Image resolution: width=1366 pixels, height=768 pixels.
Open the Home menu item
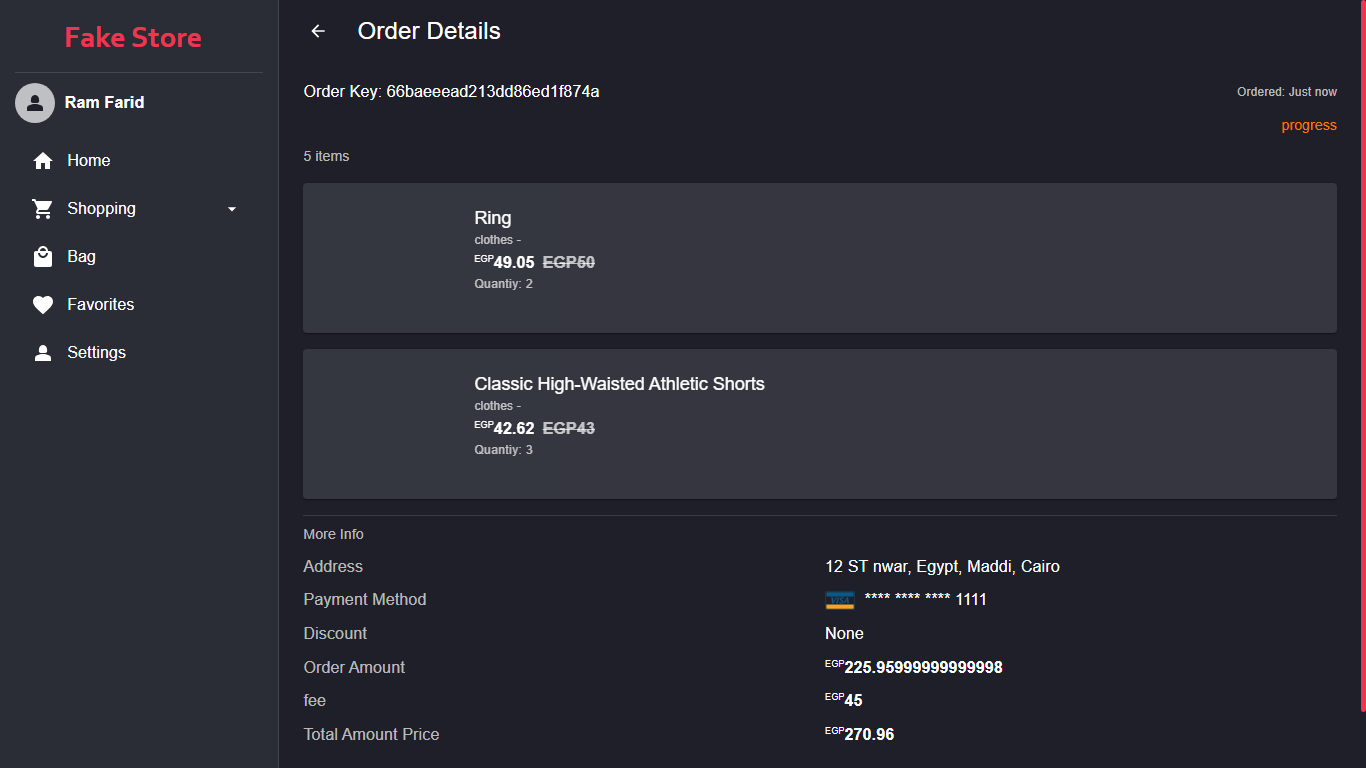pos(89,161)
